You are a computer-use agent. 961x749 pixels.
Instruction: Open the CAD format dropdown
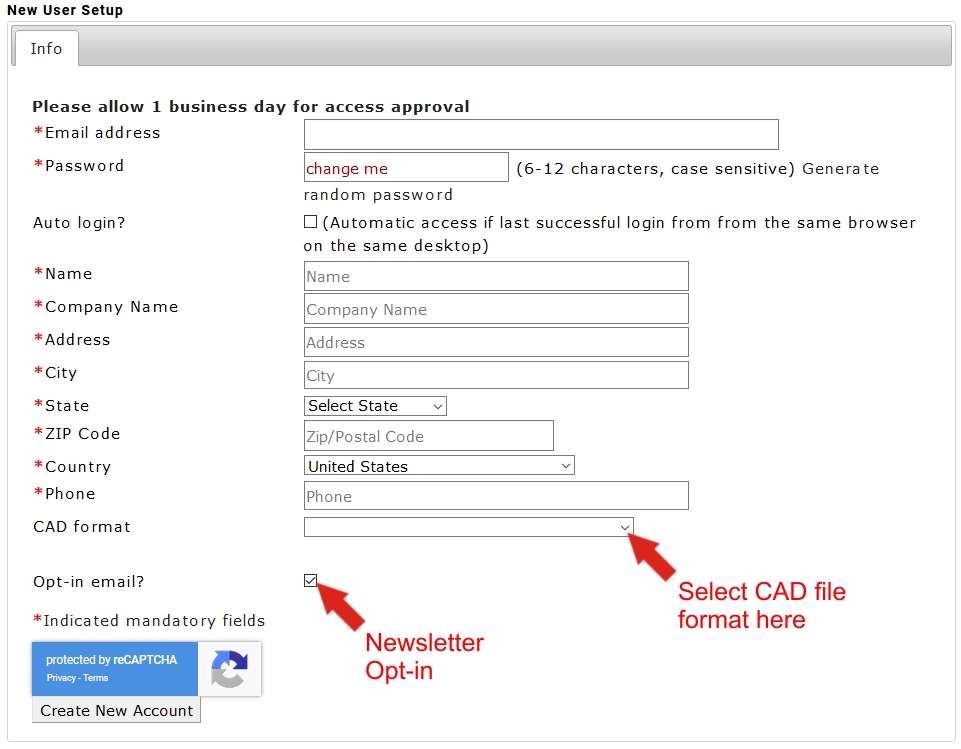pos(468,527)
